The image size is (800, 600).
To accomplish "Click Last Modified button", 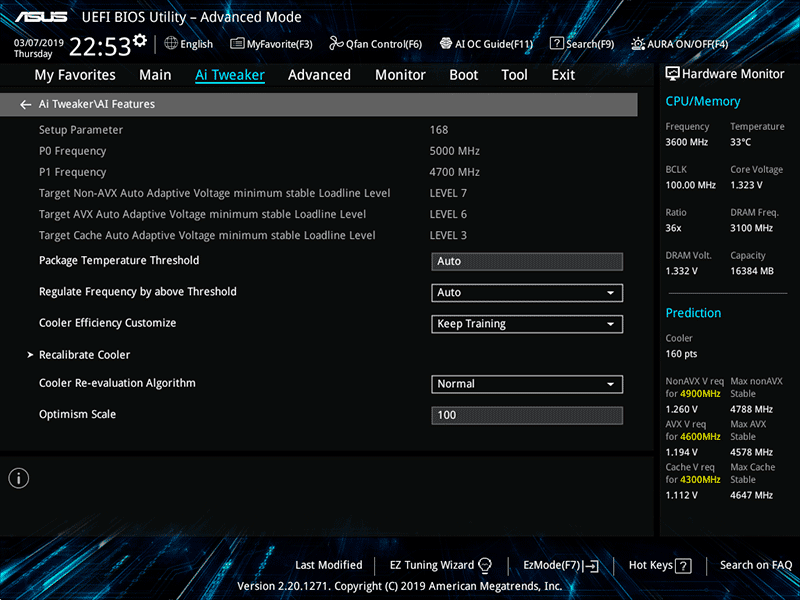I will 329,565.
